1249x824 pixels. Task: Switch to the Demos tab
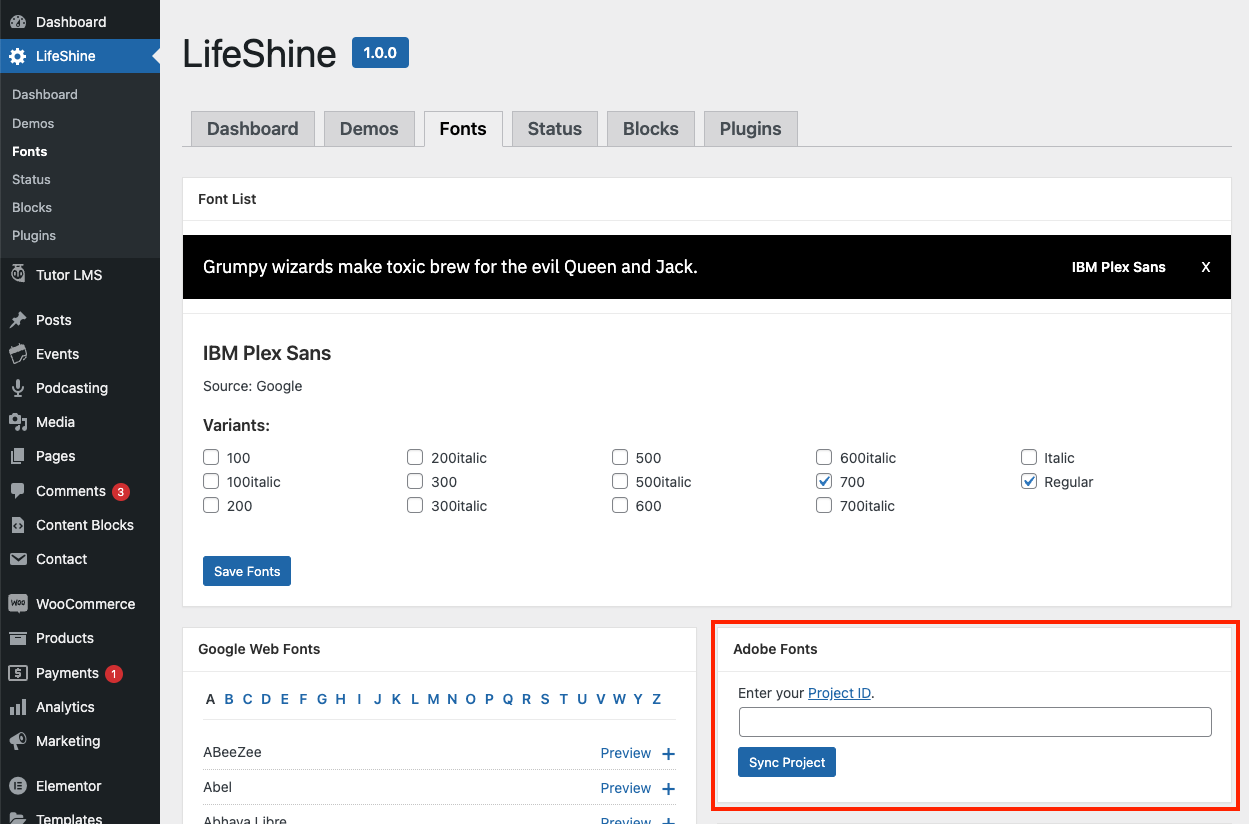(369, 129)
